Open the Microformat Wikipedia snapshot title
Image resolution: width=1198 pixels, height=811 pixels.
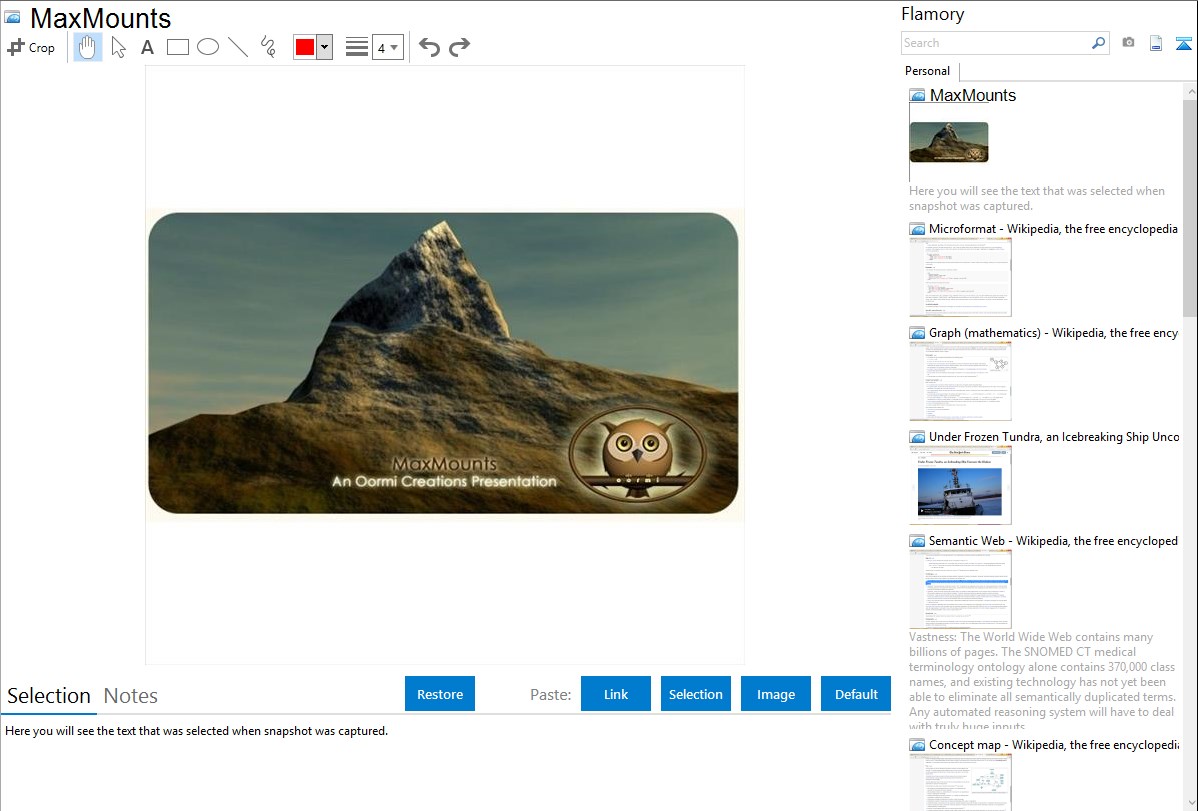pos(1053,229)
